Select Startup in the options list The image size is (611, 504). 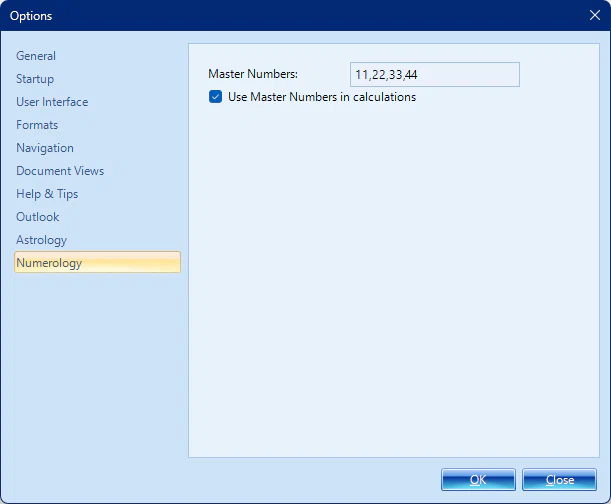click(35, 79)
